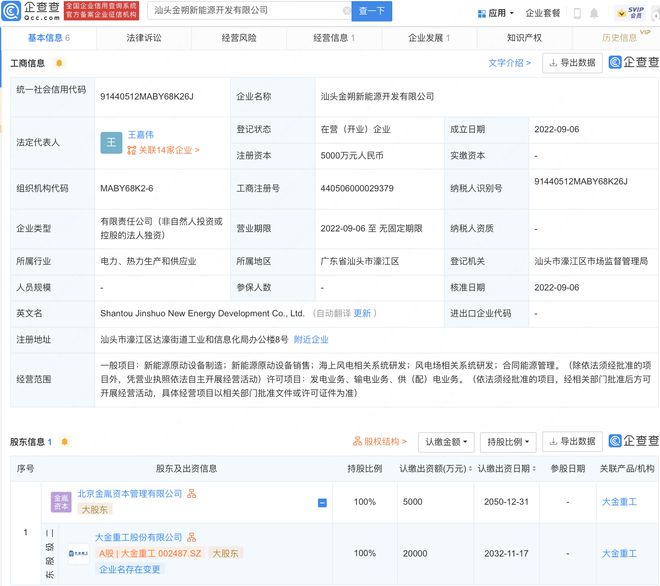Sort by 认缴出资日期 column header

tap(507, 469)
